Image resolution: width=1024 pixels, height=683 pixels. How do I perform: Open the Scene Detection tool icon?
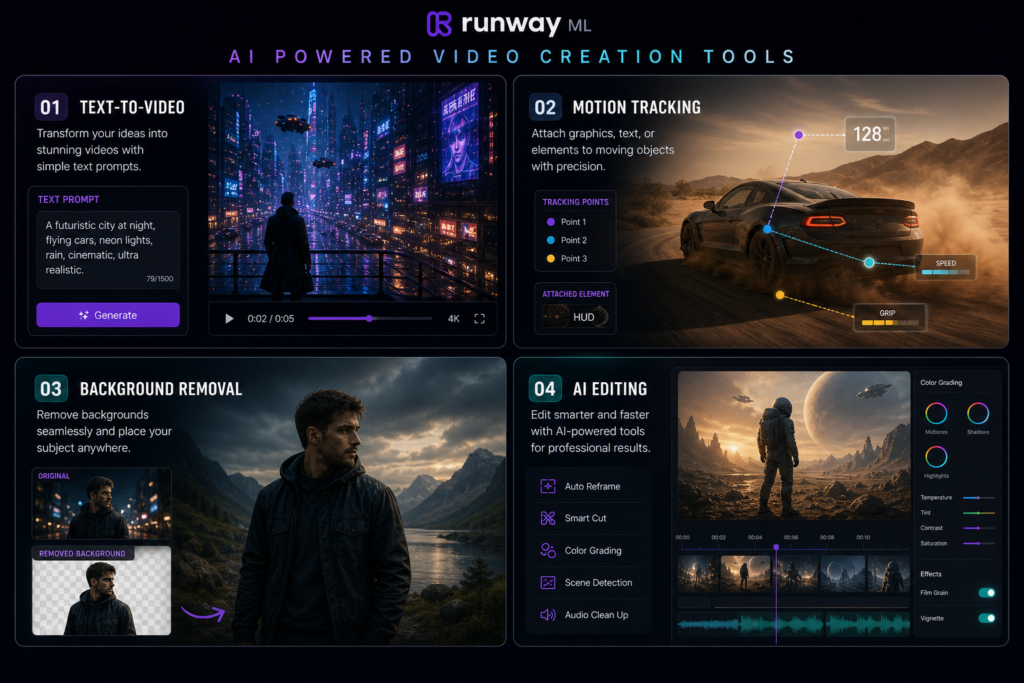(x=548, y=582)
